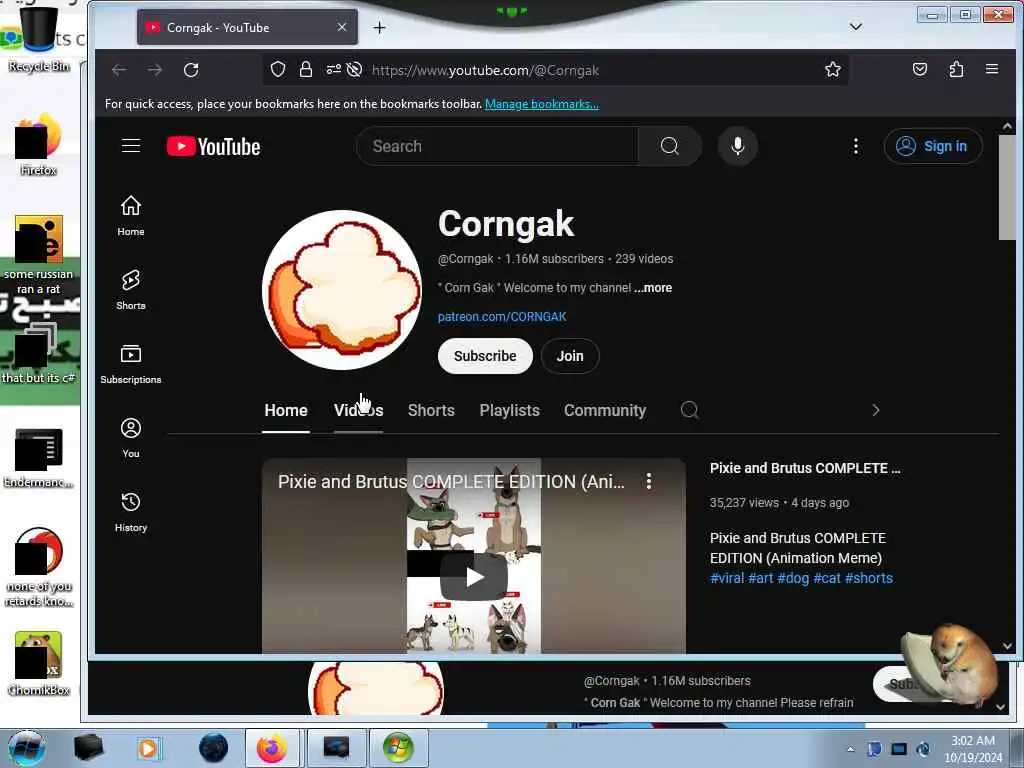Open site permissions icon in address bar
This screenshot has width=1024, height=768.
334,70
